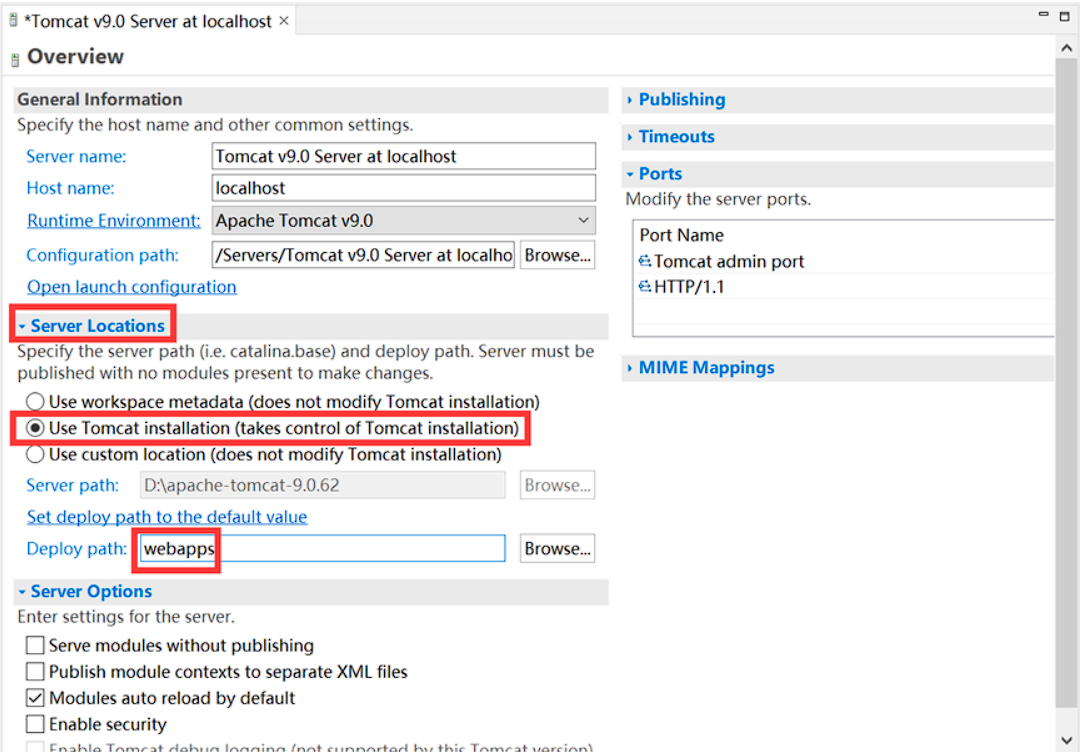Image resolution: width=1089 pixels, height=752 pixels.
Task: Expand the Timeouts section
Action: pyautogui.click(x=630, y=137)
